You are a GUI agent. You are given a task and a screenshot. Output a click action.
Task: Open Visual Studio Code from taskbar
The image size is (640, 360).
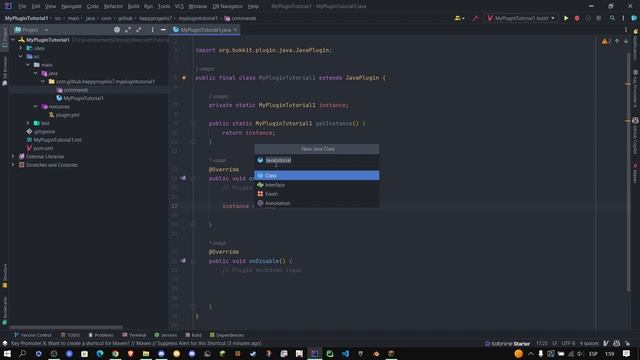[345, 353]
